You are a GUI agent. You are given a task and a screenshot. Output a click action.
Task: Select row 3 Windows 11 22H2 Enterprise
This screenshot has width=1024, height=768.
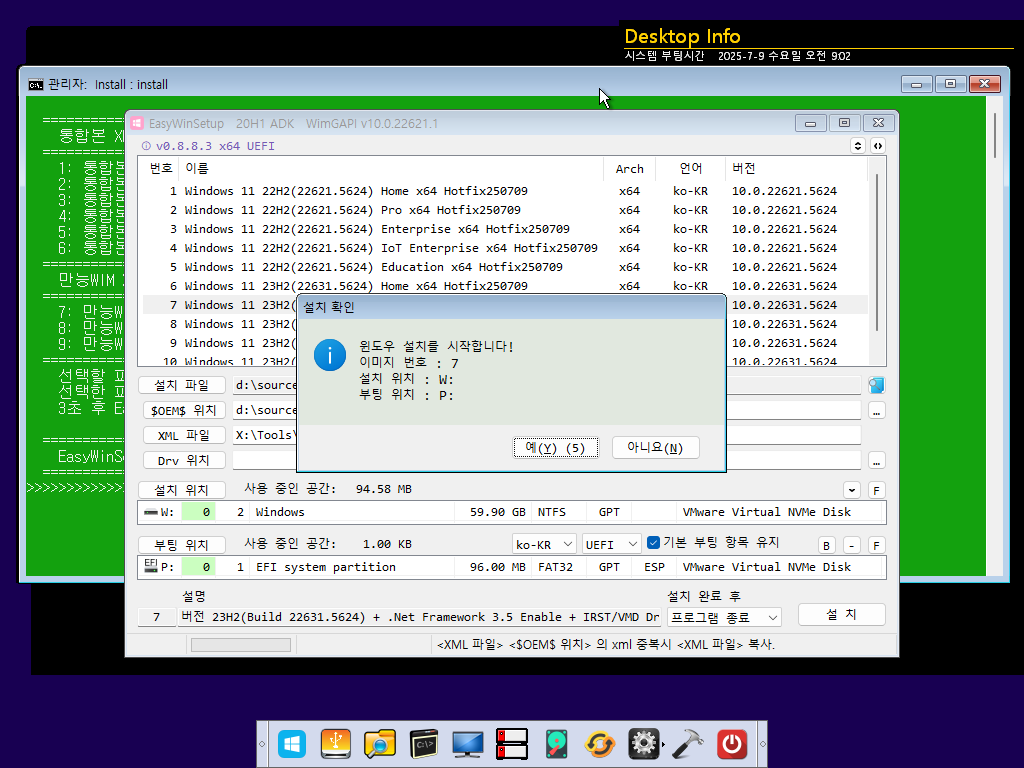tap(505, 229)
